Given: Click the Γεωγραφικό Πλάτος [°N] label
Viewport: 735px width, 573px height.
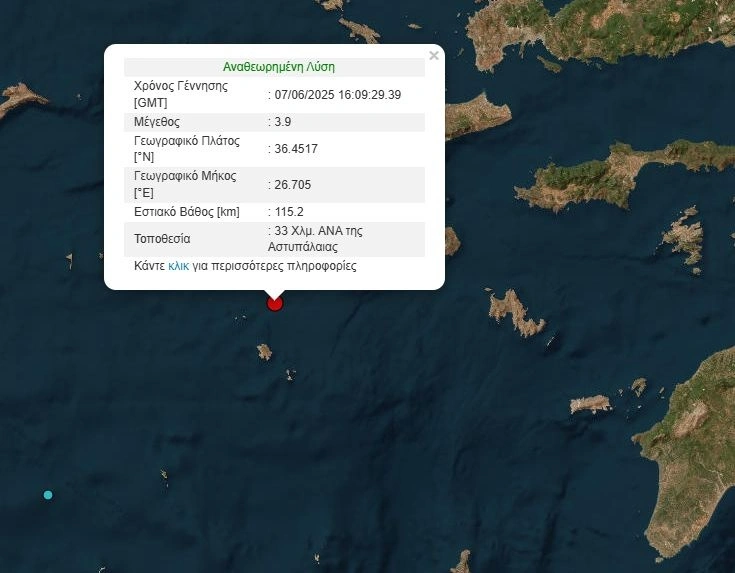Looking at the screenshot, I should pos(187,149).
